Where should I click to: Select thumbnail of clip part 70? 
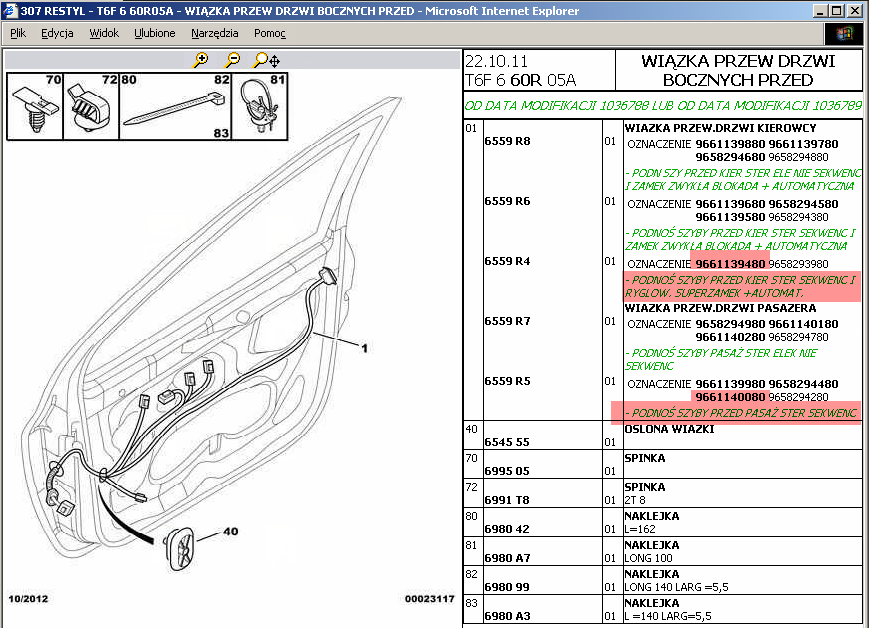click(35, 106)
